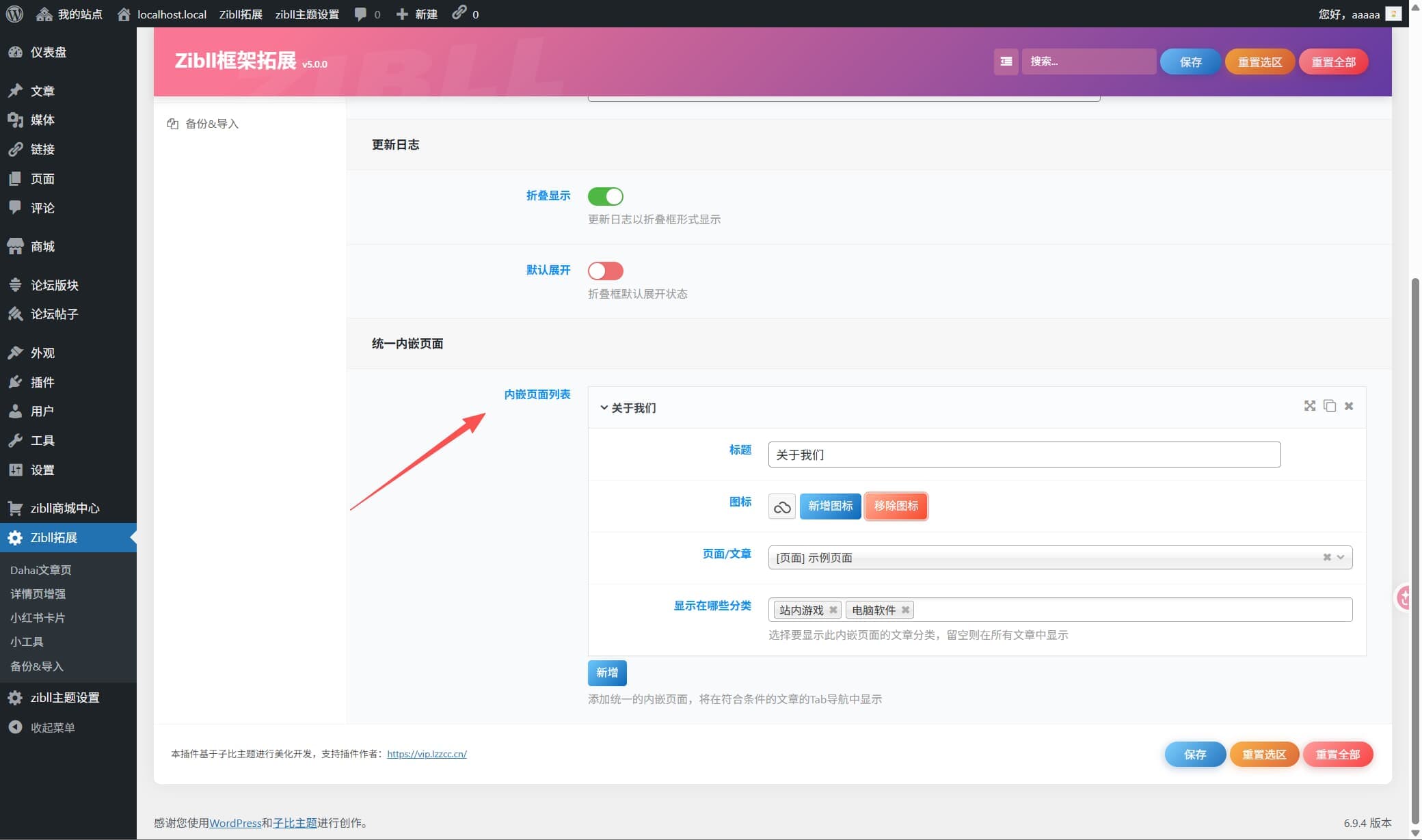Screen dimensions: 1422x840
Task: Duplicate the 关于我们 item with copy icon
Action: click(x=1330, y=406)
